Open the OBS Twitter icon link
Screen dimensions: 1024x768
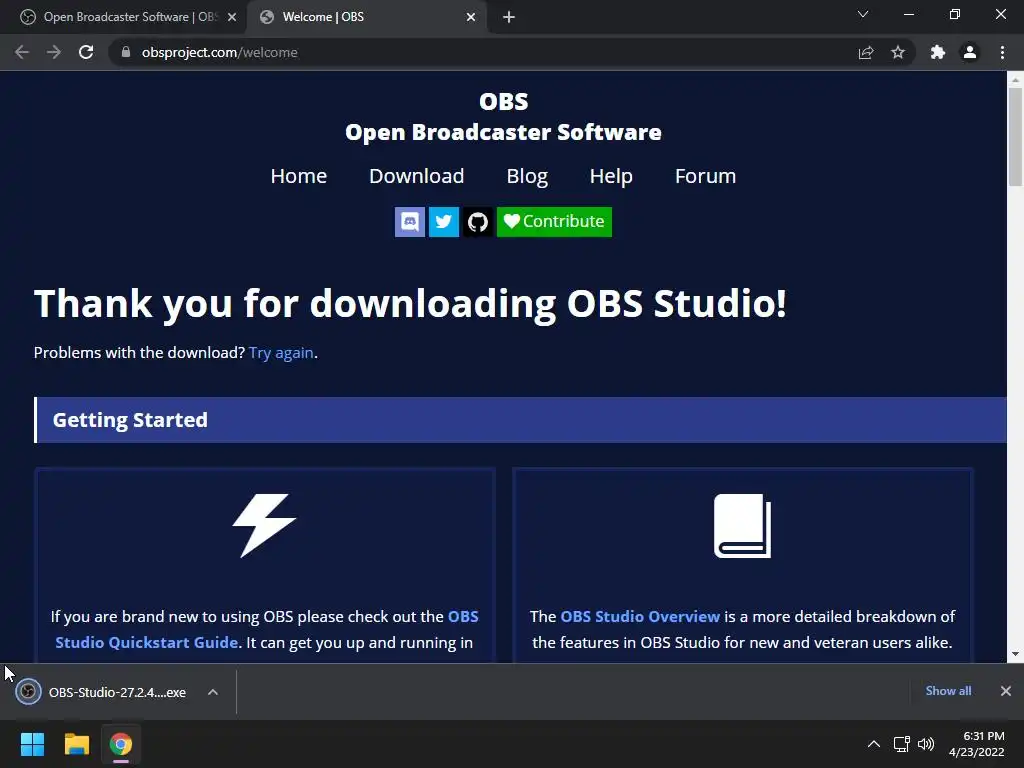(443, 222)
